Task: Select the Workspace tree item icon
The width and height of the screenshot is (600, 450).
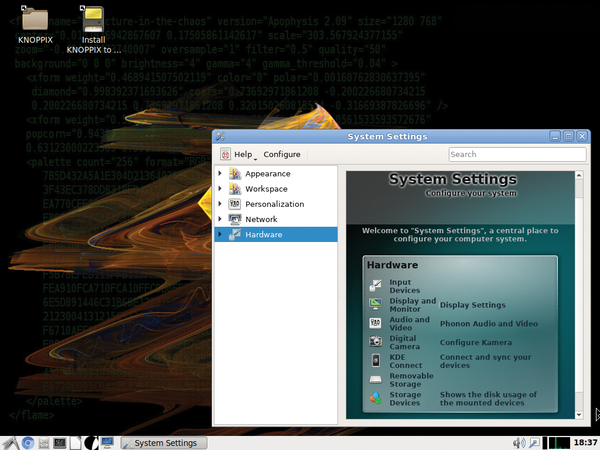Action: pyautogui.click(x=235, y=189)
